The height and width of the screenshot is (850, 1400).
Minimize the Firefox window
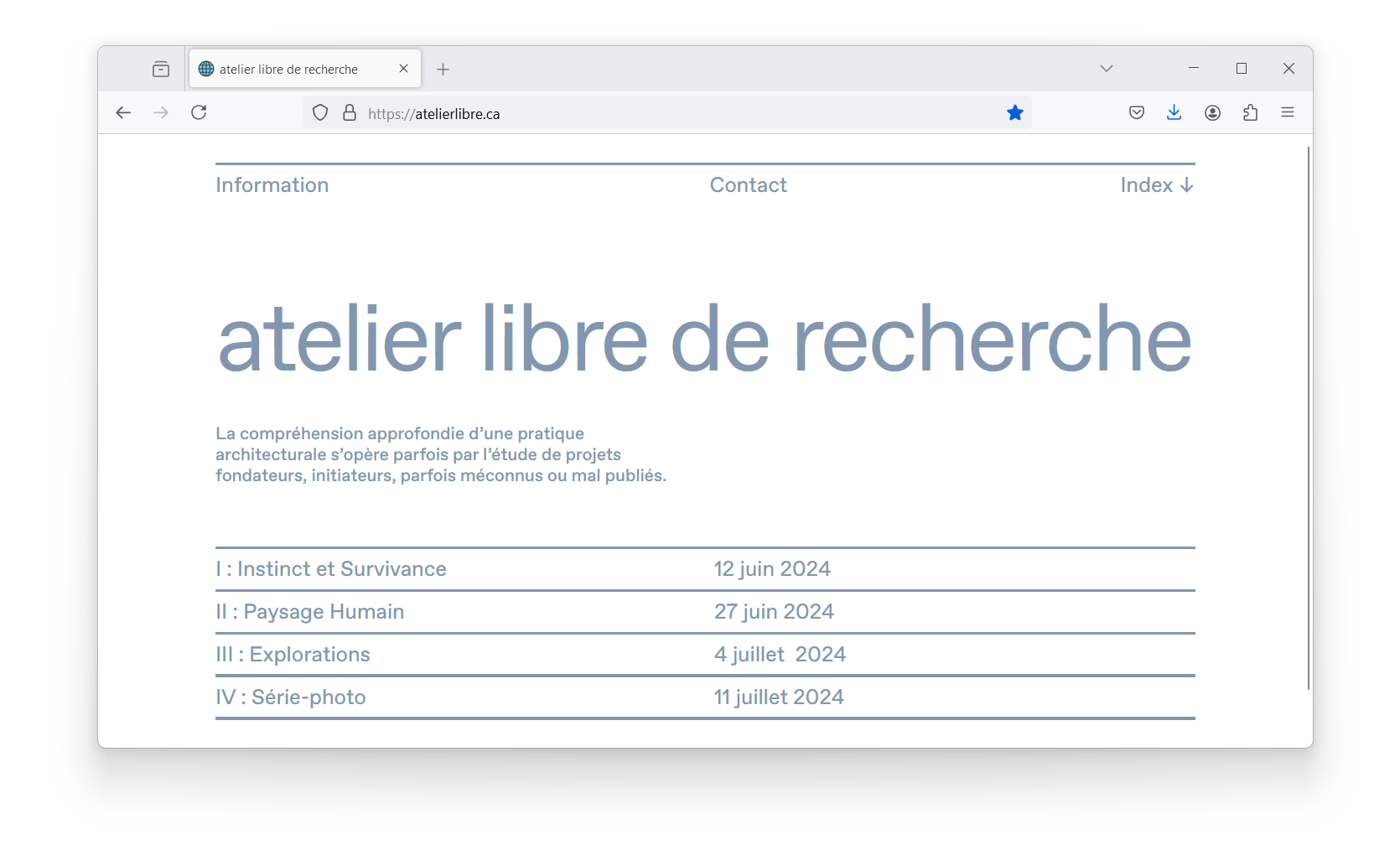pyautogui.click(x=1194, y=68)
